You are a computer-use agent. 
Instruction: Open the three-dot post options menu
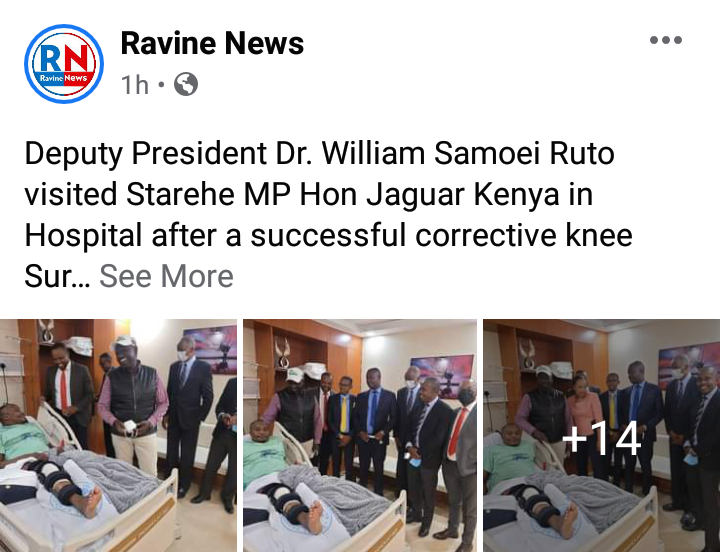[665, 40]
